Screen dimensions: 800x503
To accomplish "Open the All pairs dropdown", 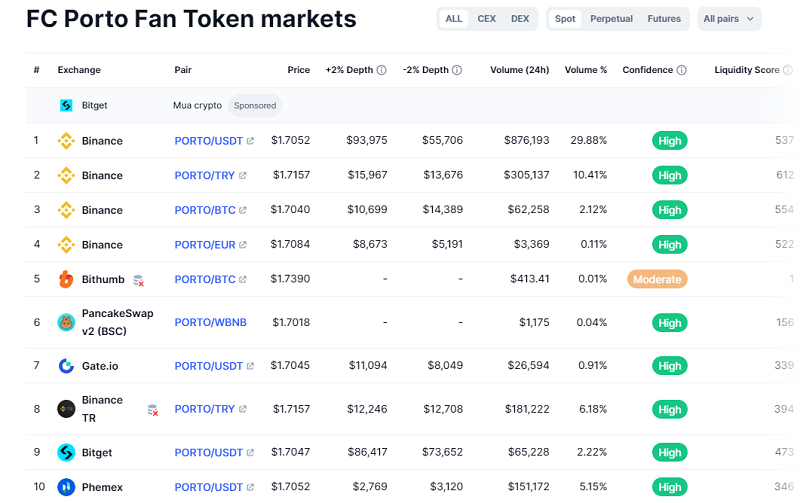I will (x=728, y=19).
